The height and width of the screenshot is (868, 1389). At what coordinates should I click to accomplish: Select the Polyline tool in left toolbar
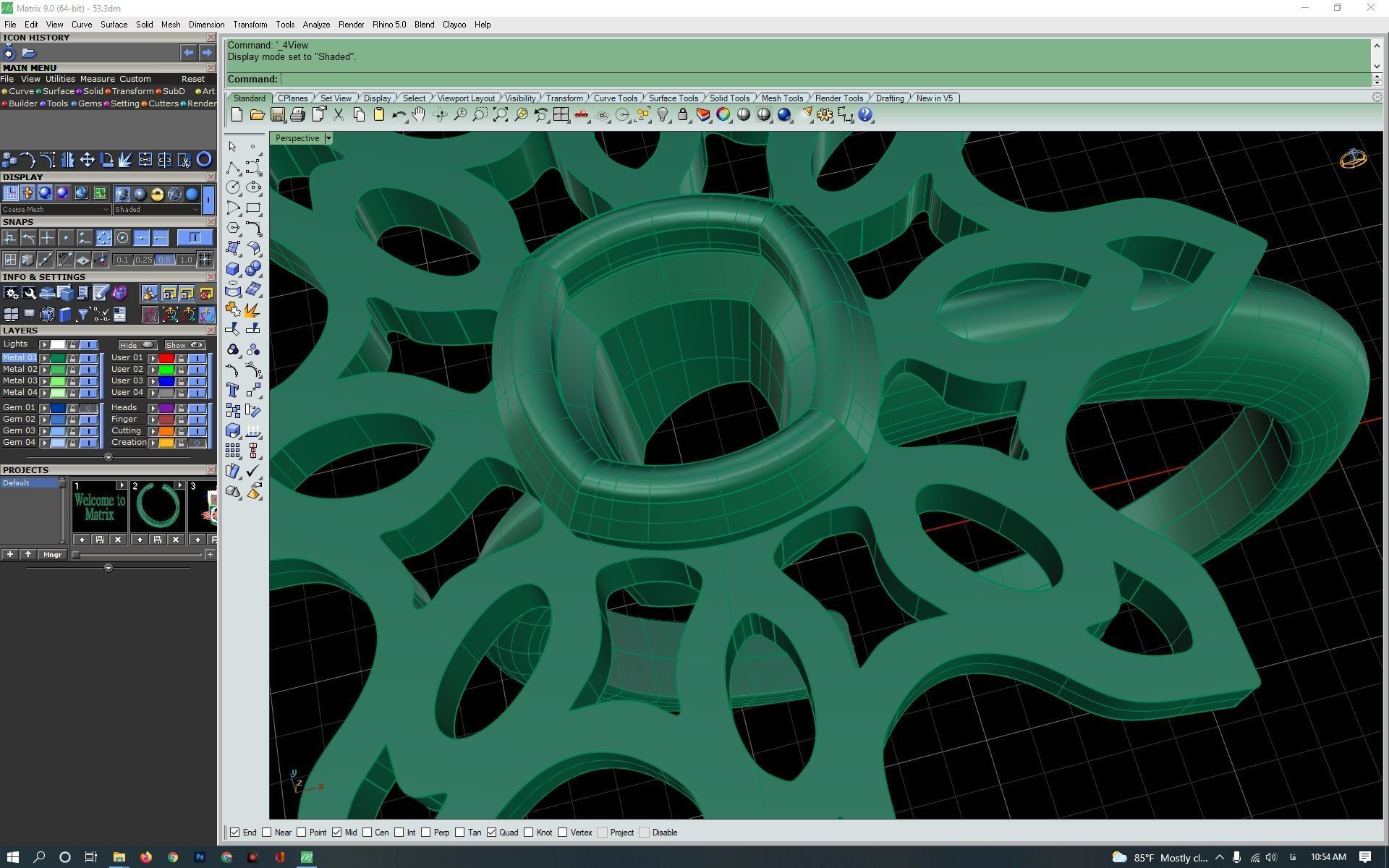pos(233,167)
